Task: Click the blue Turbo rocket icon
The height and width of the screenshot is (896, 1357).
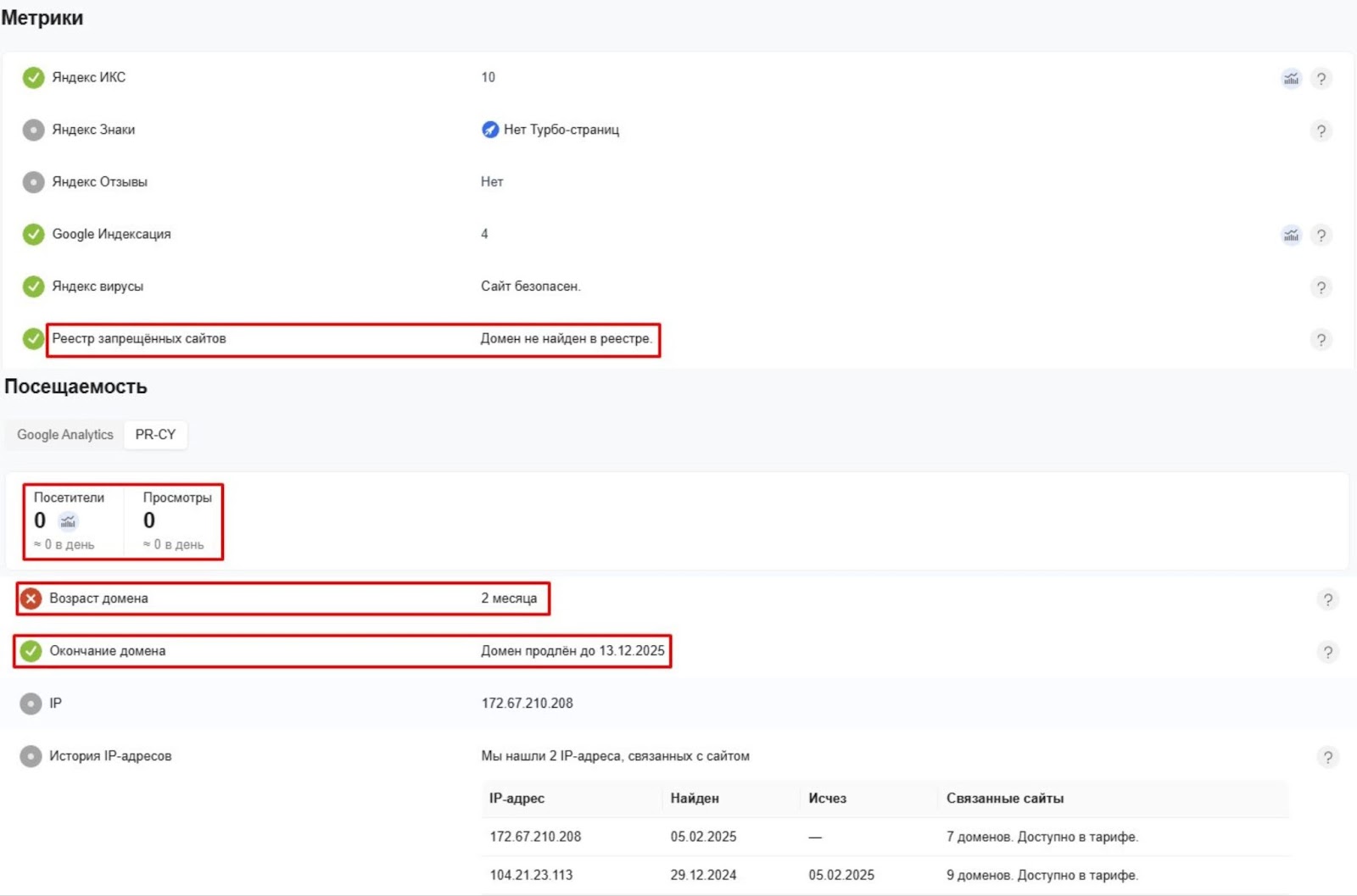Action: point(490,130)
